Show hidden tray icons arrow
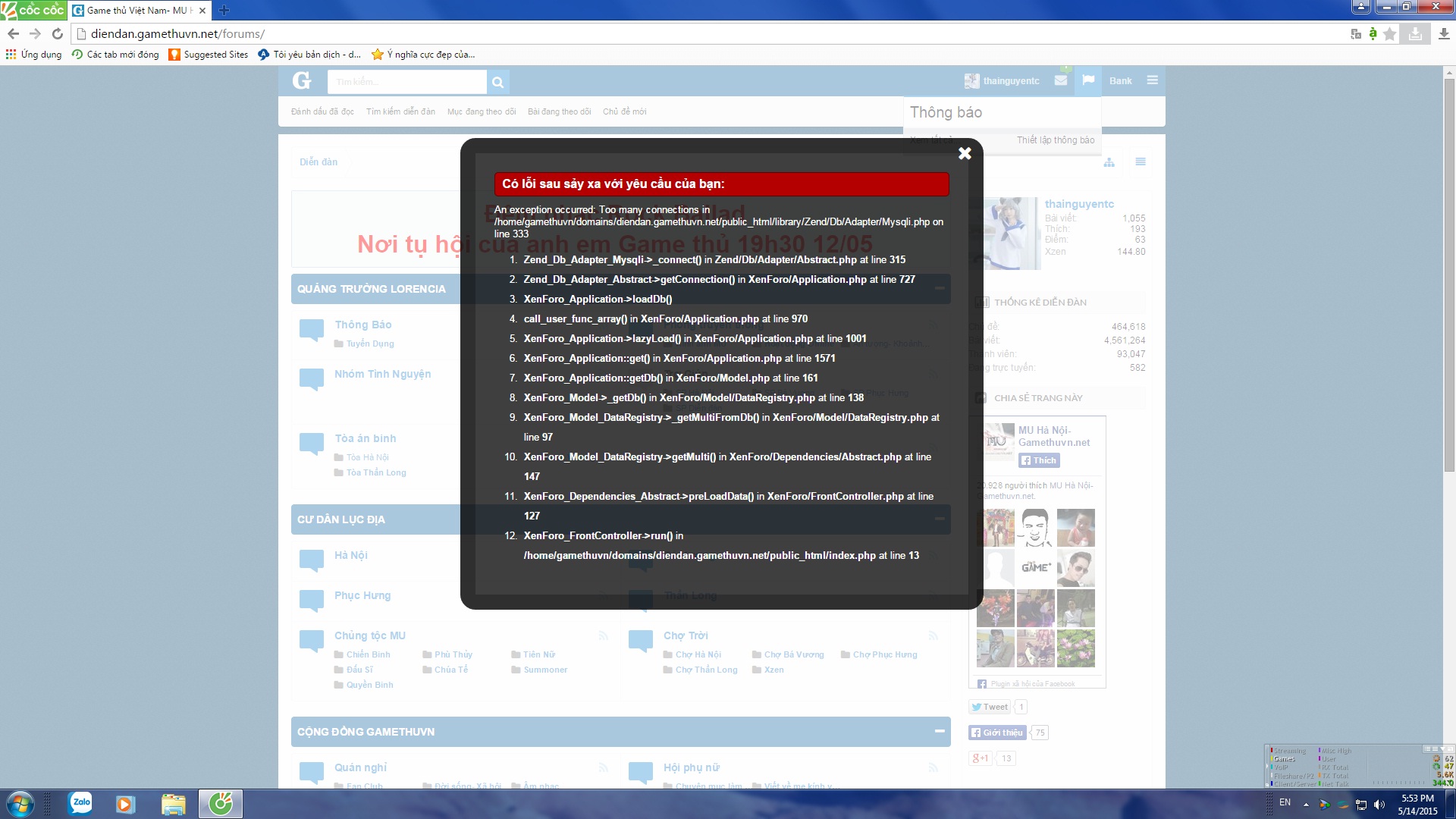The height and width of the screenshot is (819, 1456). point(1306,805)
